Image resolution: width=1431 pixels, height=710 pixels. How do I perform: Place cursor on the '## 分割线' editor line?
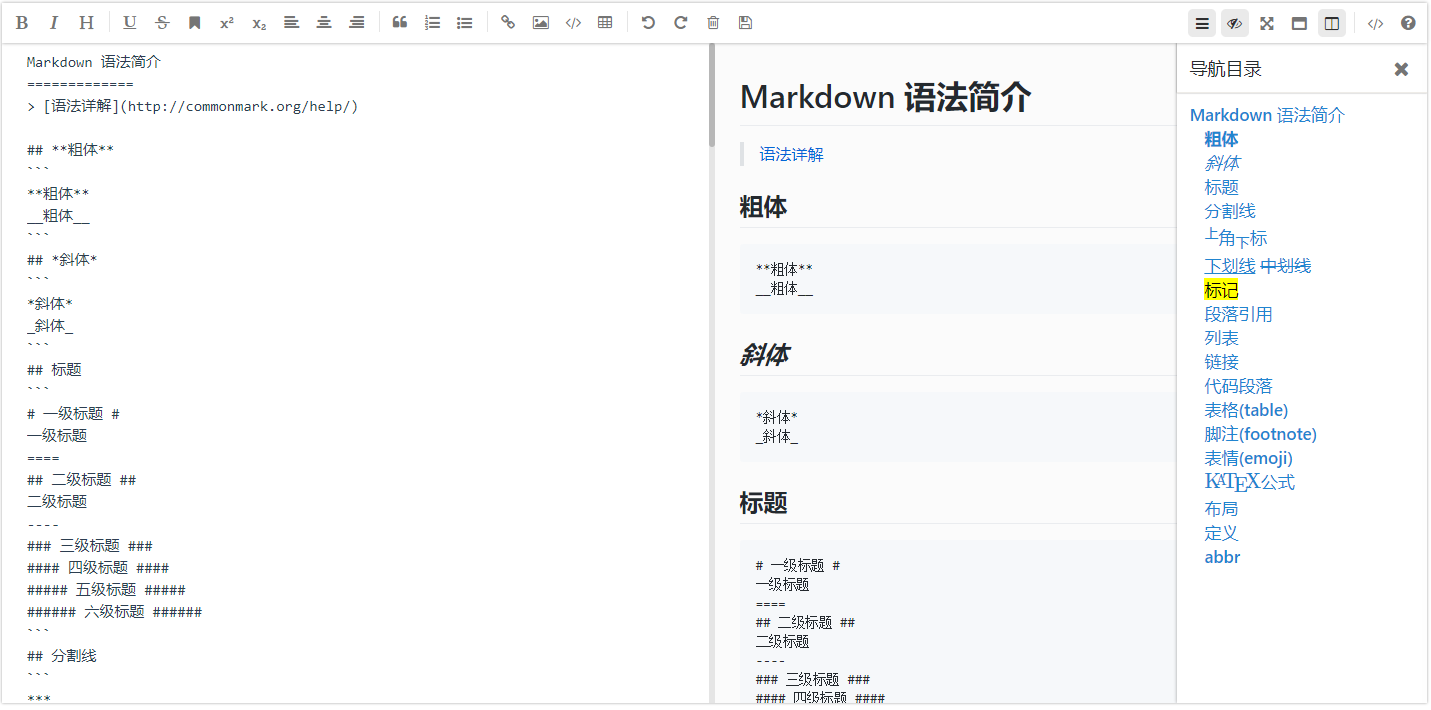point(62,656)
